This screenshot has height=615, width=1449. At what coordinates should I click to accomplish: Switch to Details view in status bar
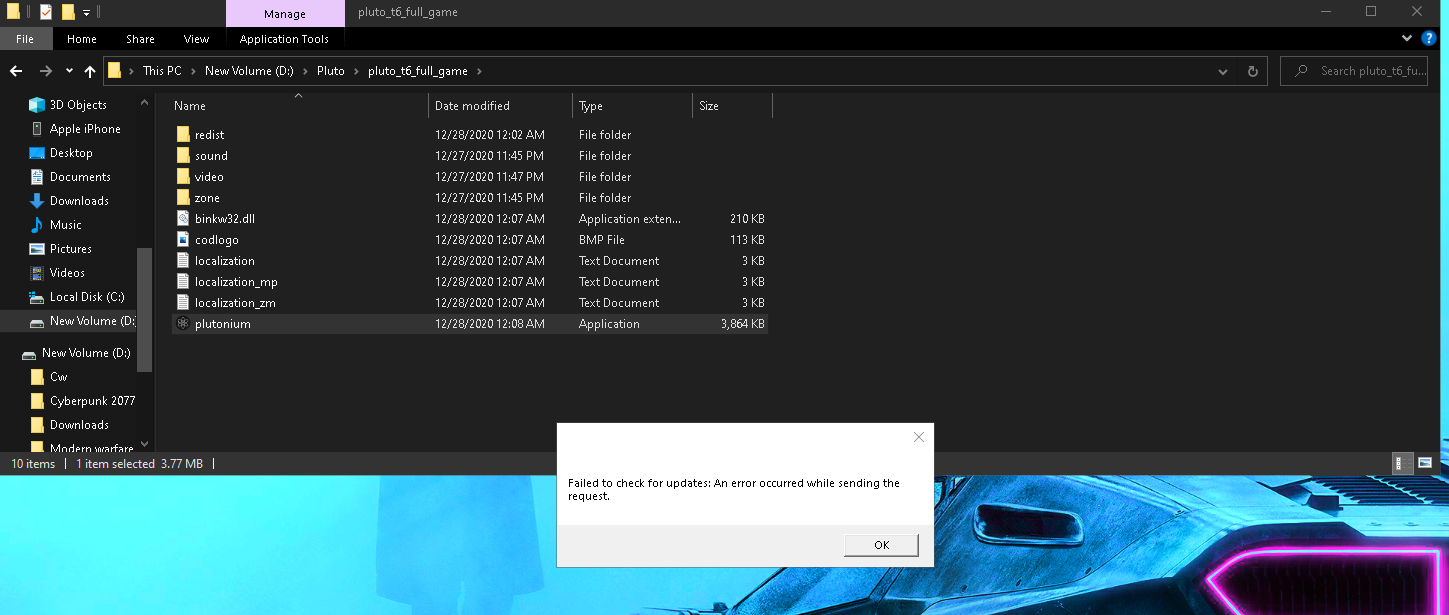pos(1403,463)
